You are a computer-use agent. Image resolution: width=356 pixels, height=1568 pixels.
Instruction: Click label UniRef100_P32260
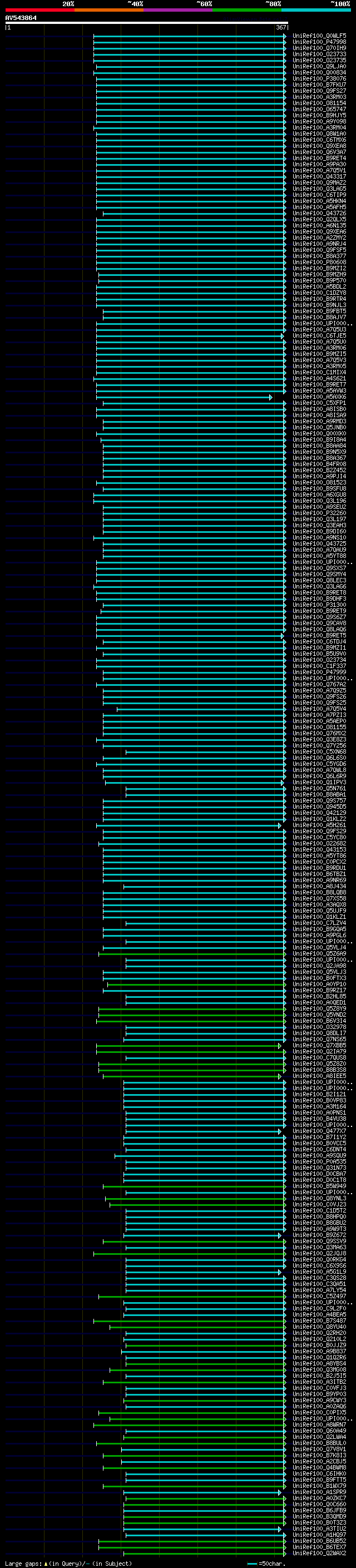point(319,513)
